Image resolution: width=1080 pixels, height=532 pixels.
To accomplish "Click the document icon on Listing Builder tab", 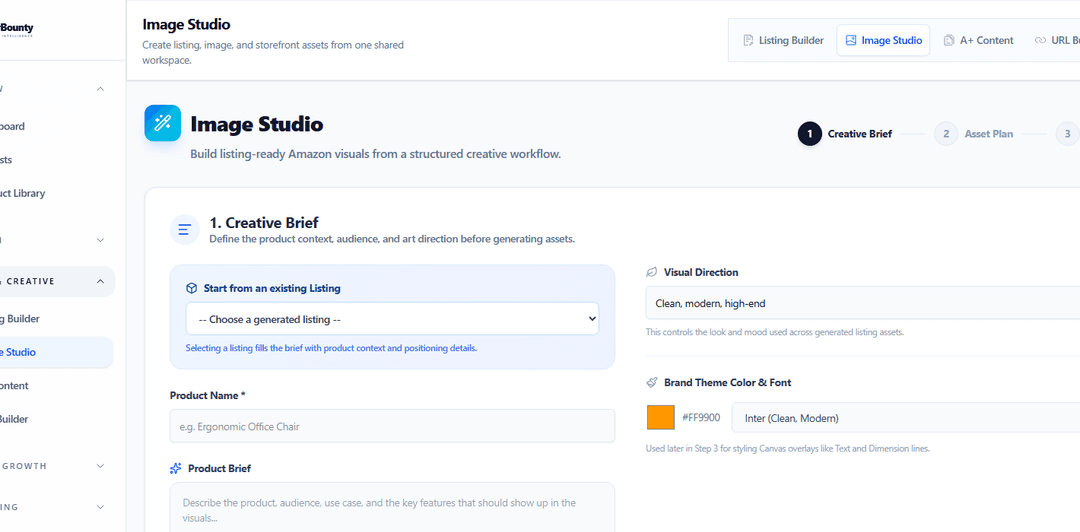I will [x=748, y=41].
